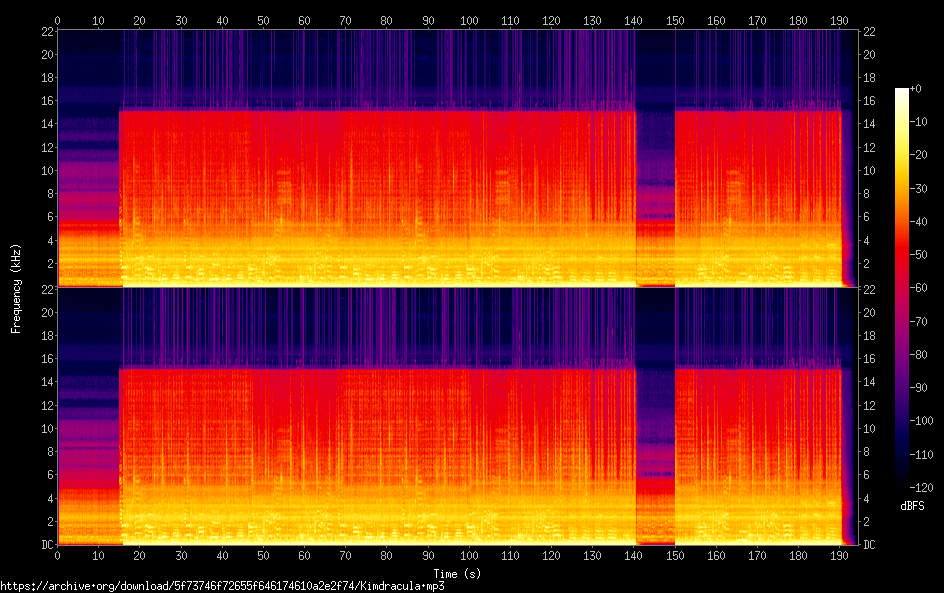Screen dimensions: 944x593
Task: Click the -30 label on the color scale
Action: (x=918, y=189)
